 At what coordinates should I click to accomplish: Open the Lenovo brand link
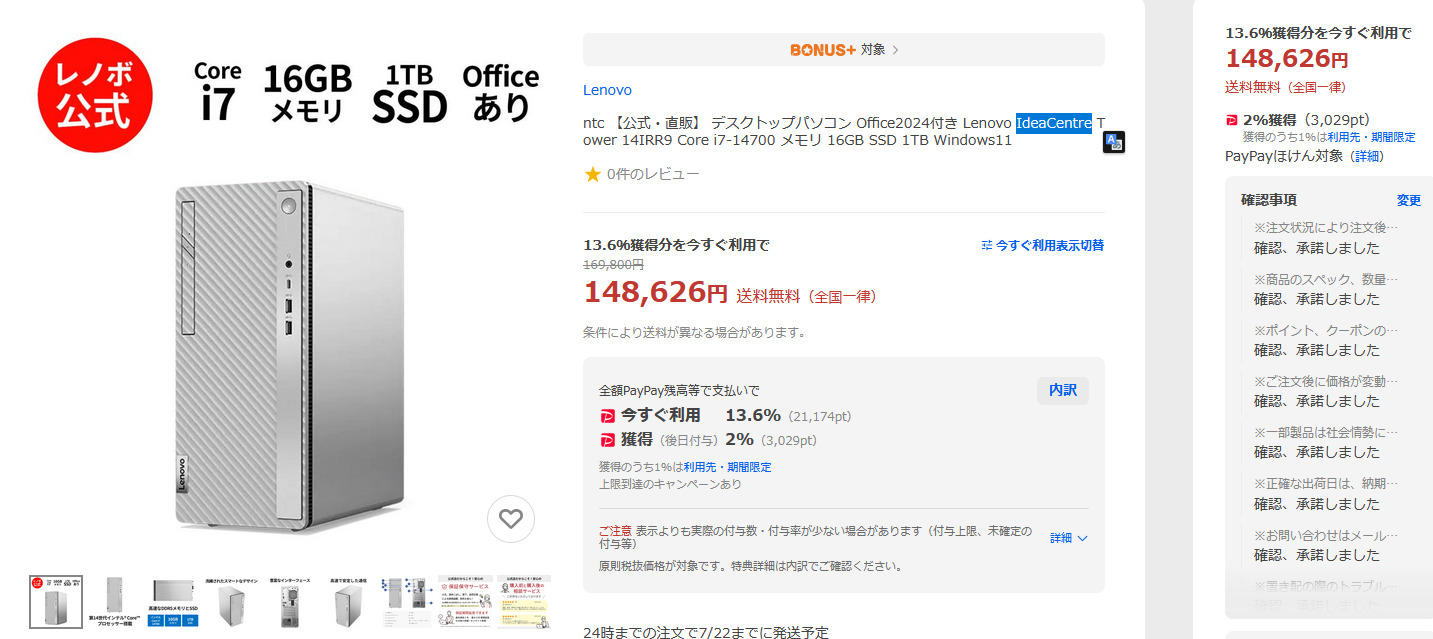[607, 90]
